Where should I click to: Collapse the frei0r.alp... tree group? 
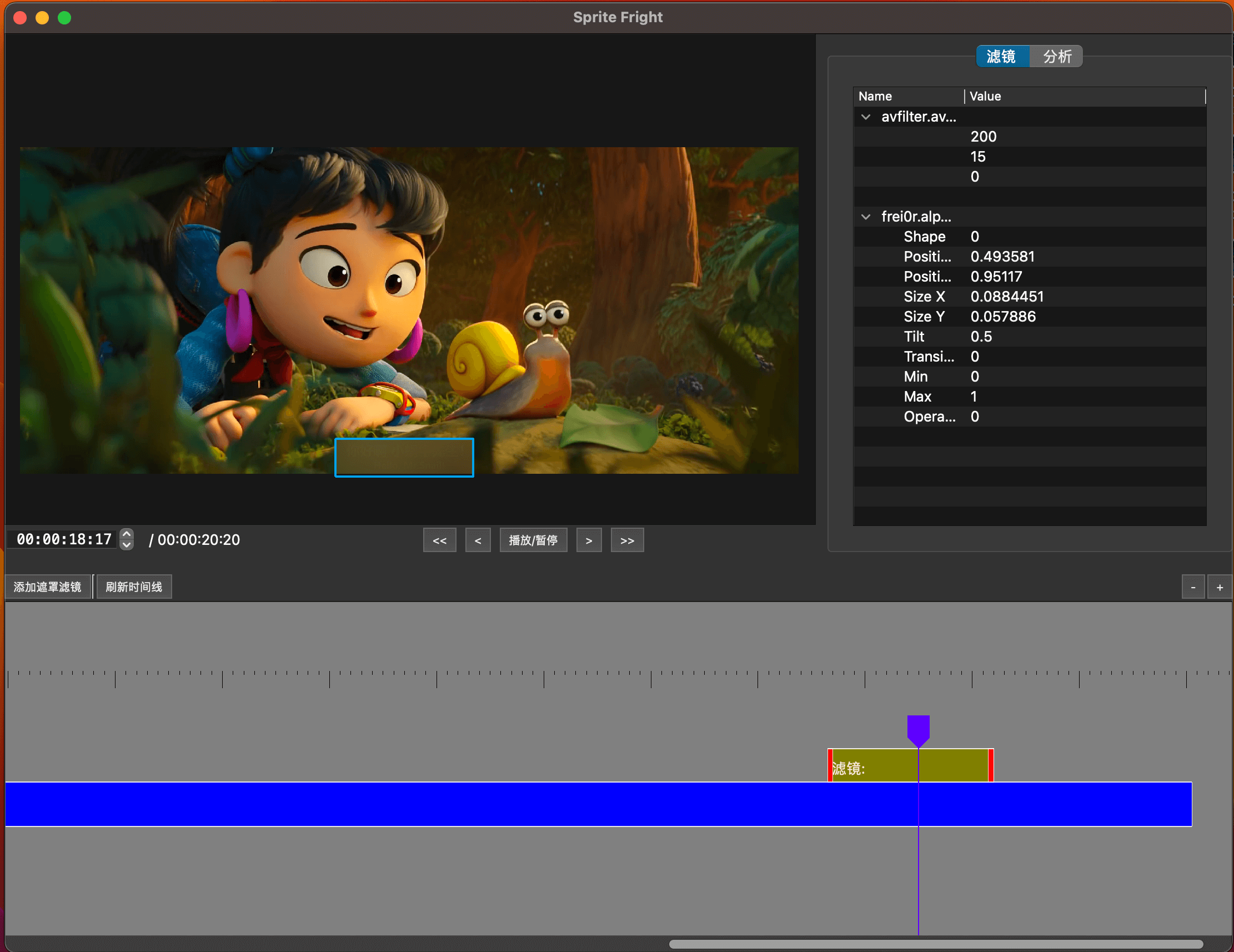[x=866, y=217]
